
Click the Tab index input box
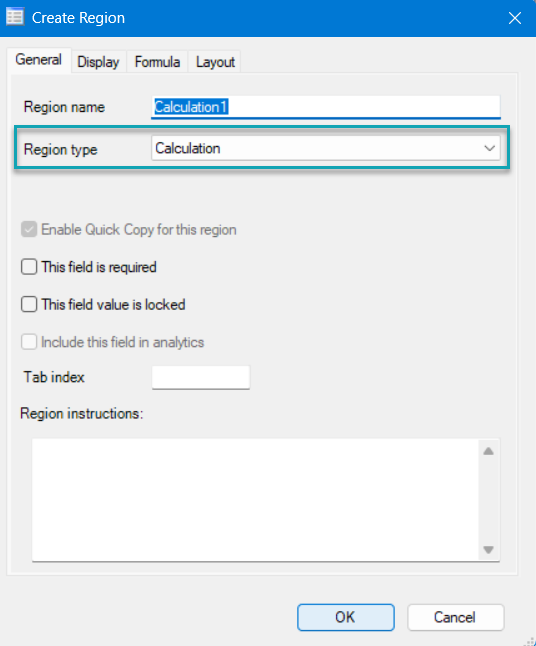pyautogui.click(x=201, y=377)
